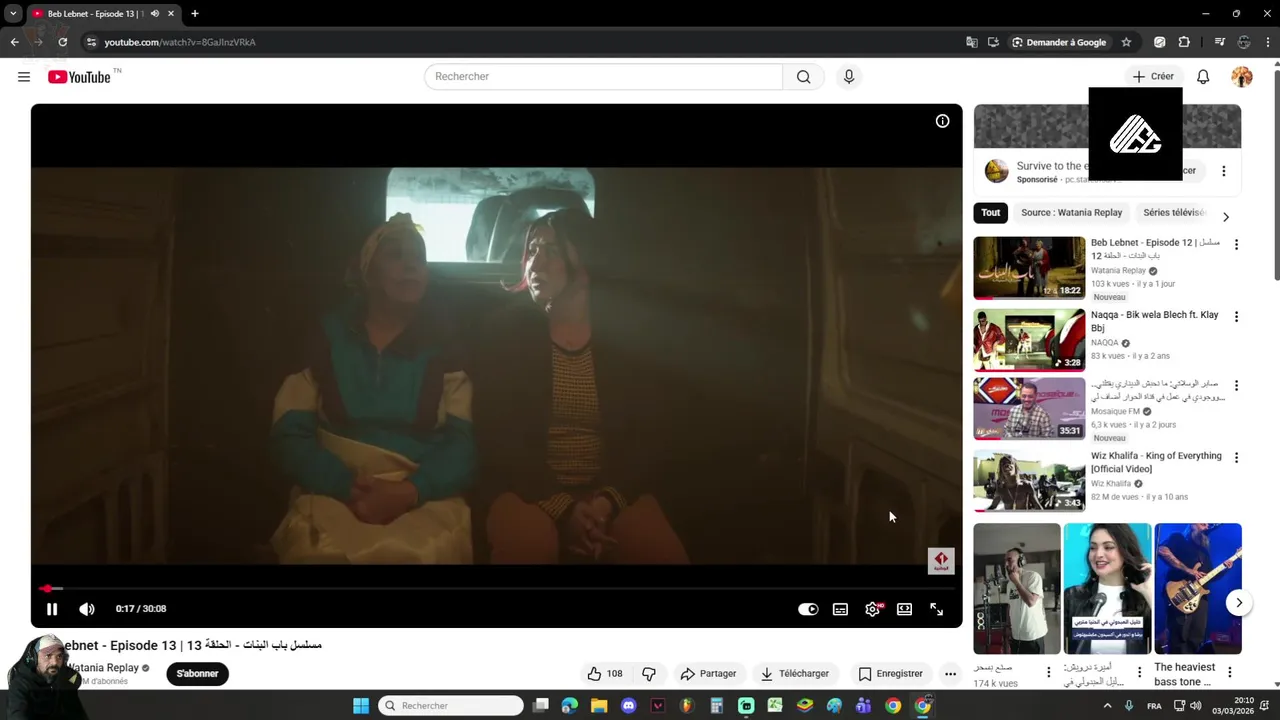Show hidden system tray icons
Image resolution: width=1280 pixels, height=720 pixels.
coord(1108,706)
